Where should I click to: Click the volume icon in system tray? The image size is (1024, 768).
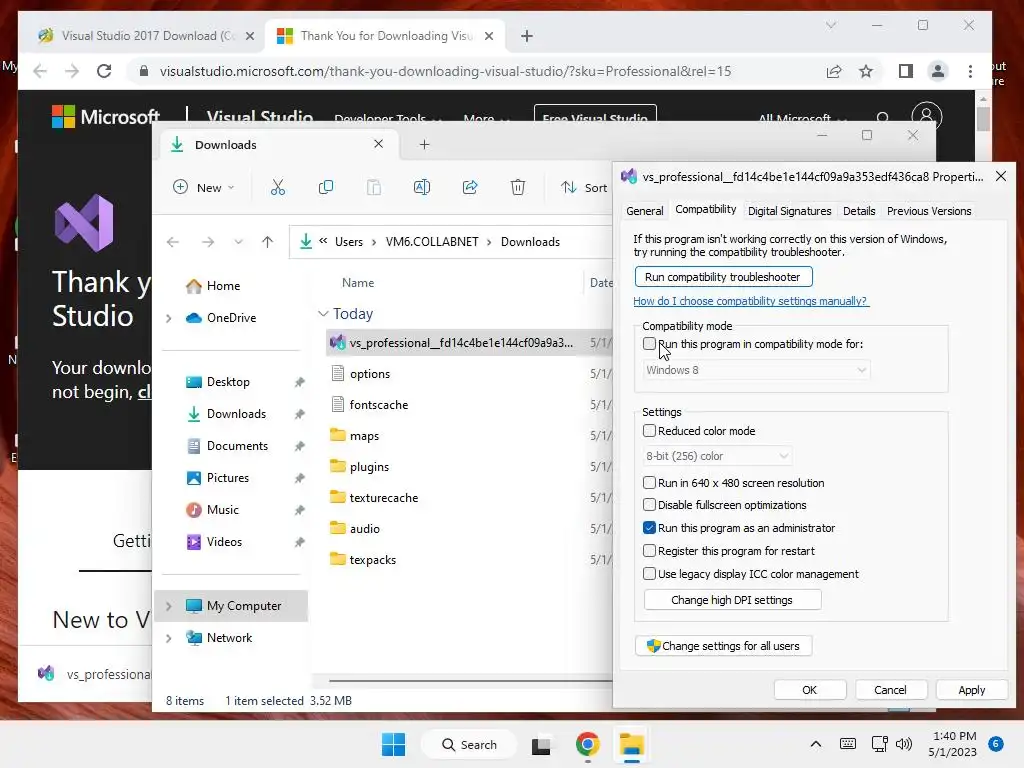[x=904, y=744]
